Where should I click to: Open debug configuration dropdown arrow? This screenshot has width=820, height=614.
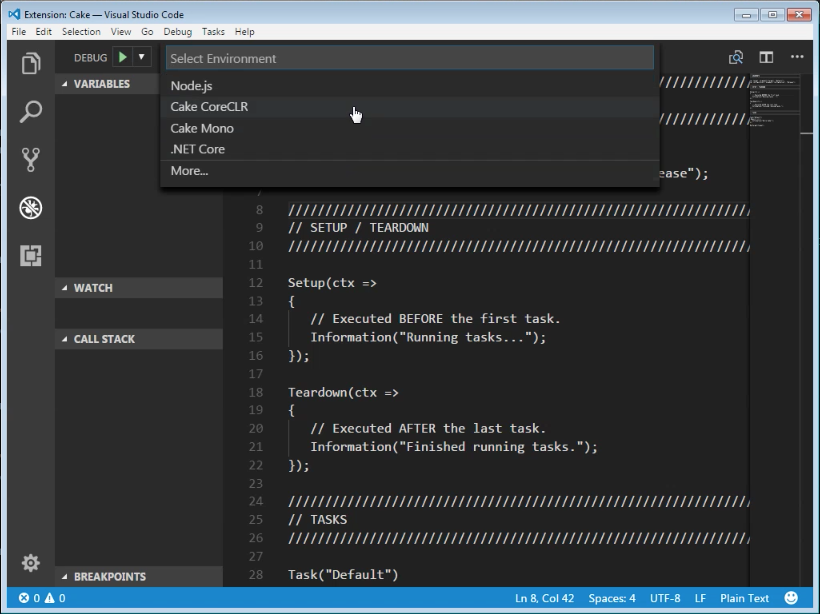coord(141,57)
